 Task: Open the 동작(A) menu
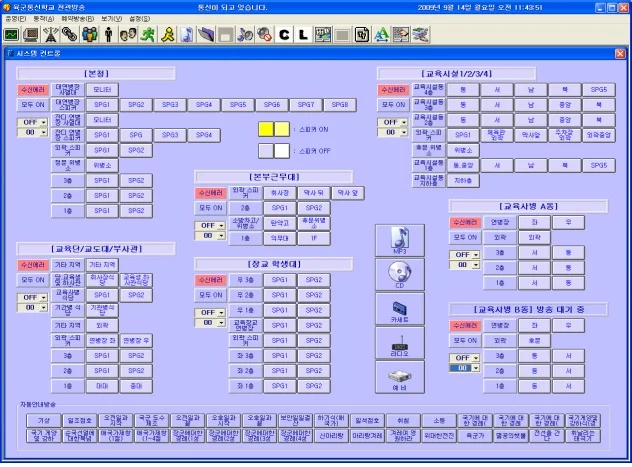pyautogui.click(x=44, y=19)
